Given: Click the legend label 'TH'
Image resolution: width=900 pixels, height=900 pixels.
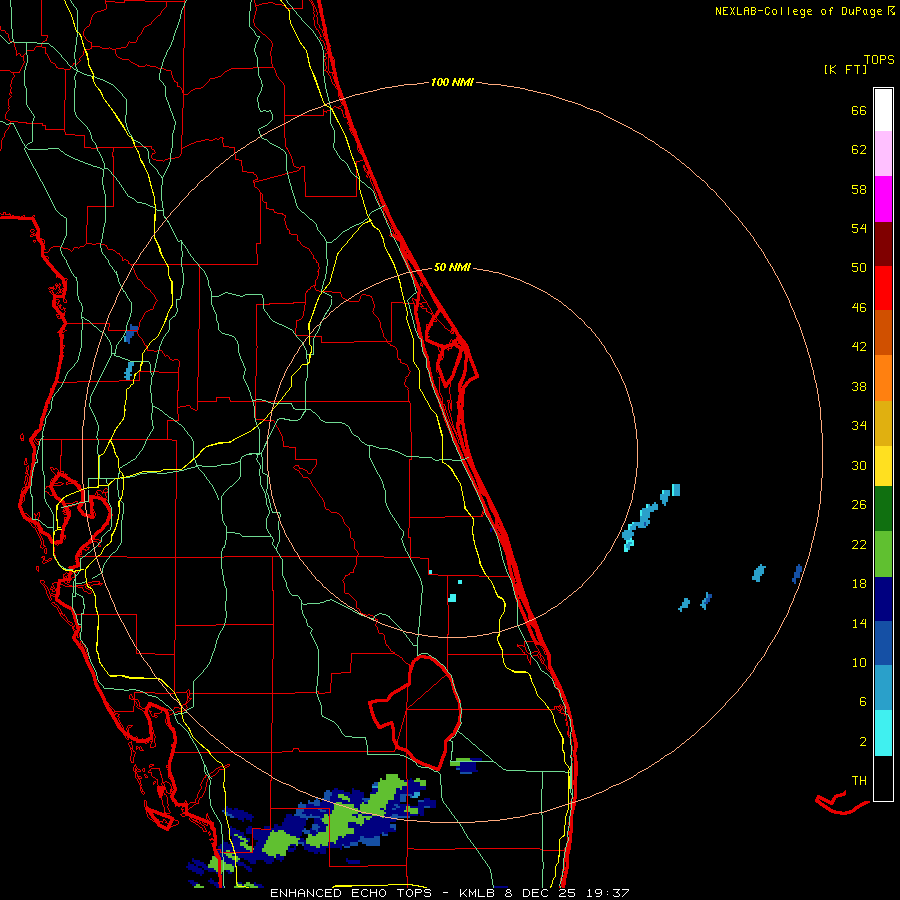Looking at the screenshot, I should [859, 781].
